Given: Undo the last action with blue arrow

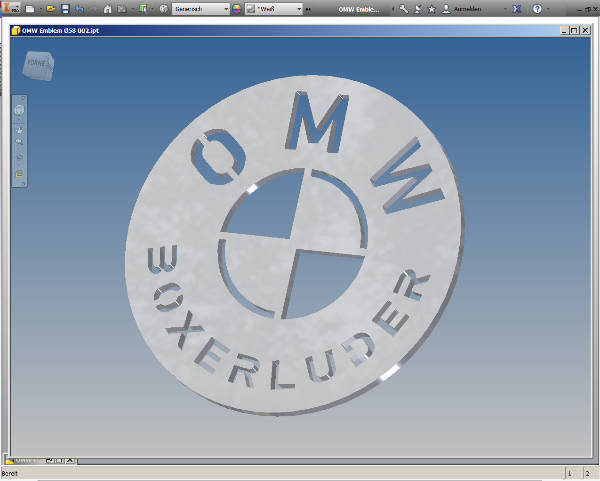Looking at the screenshot, I should point(80,8).
